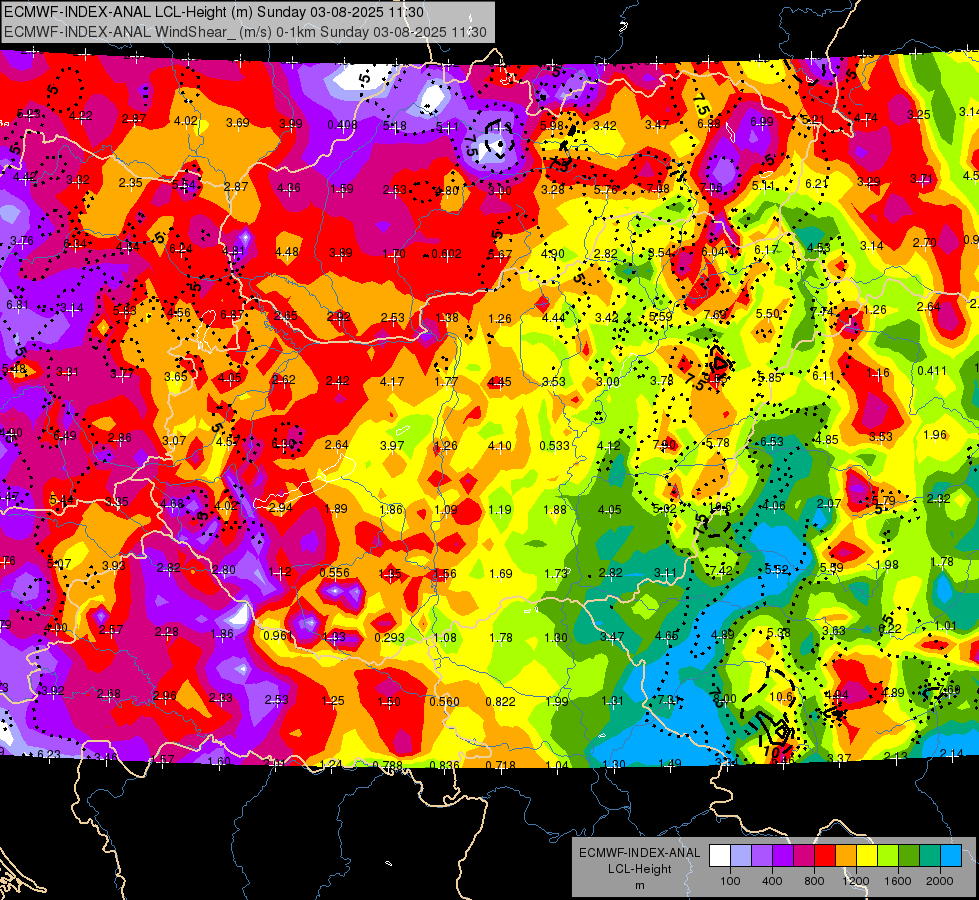Click wind shear value 6.88
The image size is (979, 900).
coord(709,123)
